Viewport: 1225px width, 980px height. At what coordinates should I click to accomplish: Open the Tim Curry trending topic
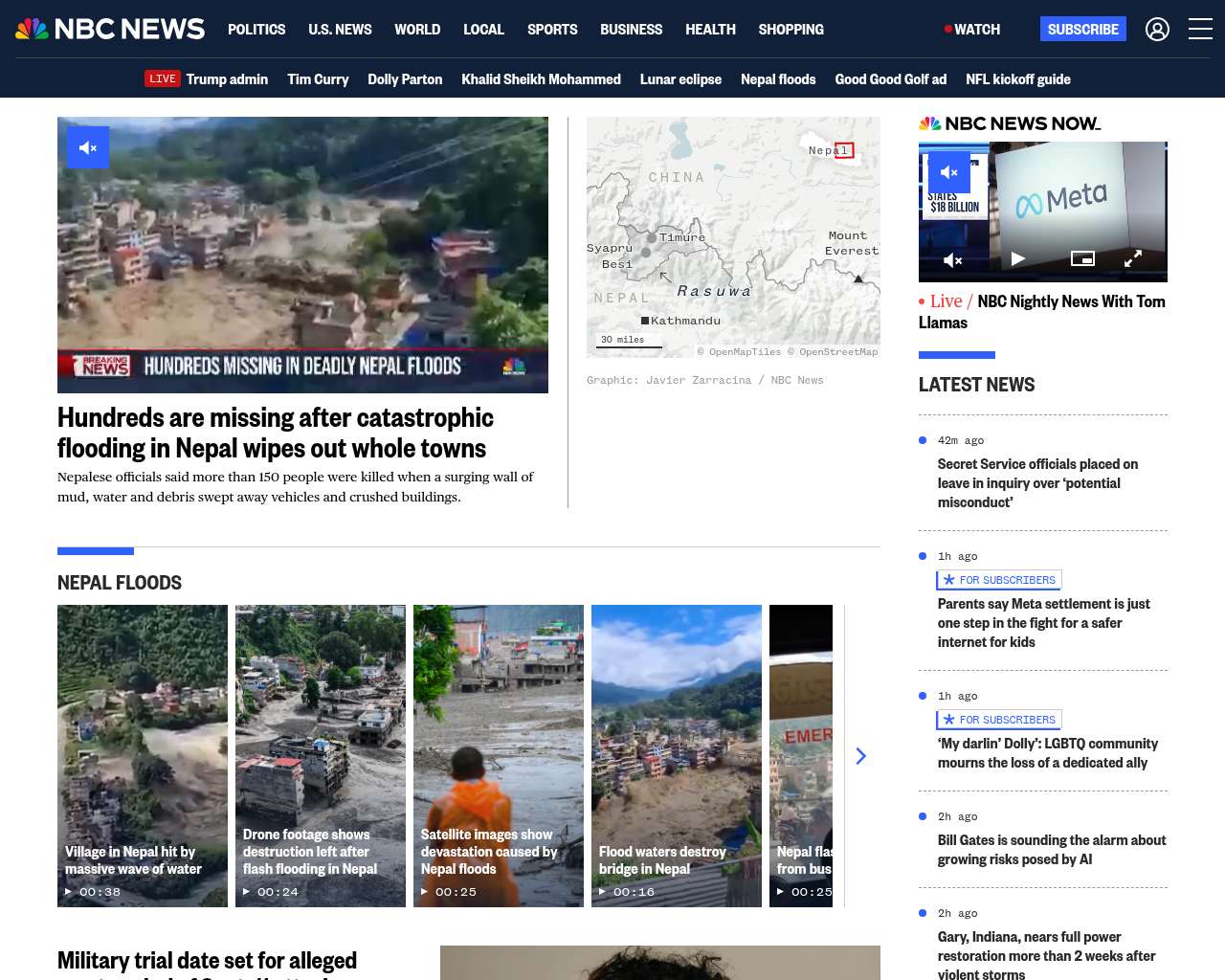[318, 78]
